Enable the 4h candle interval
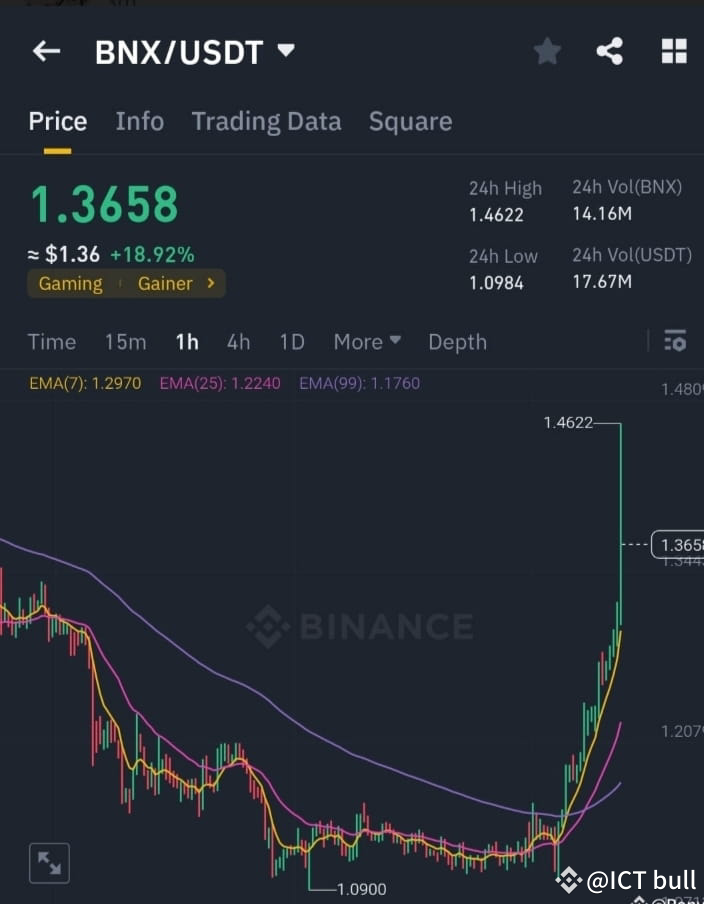Image resolution: width=704 pixels, height=904 pixels. (x=238, y=341)
